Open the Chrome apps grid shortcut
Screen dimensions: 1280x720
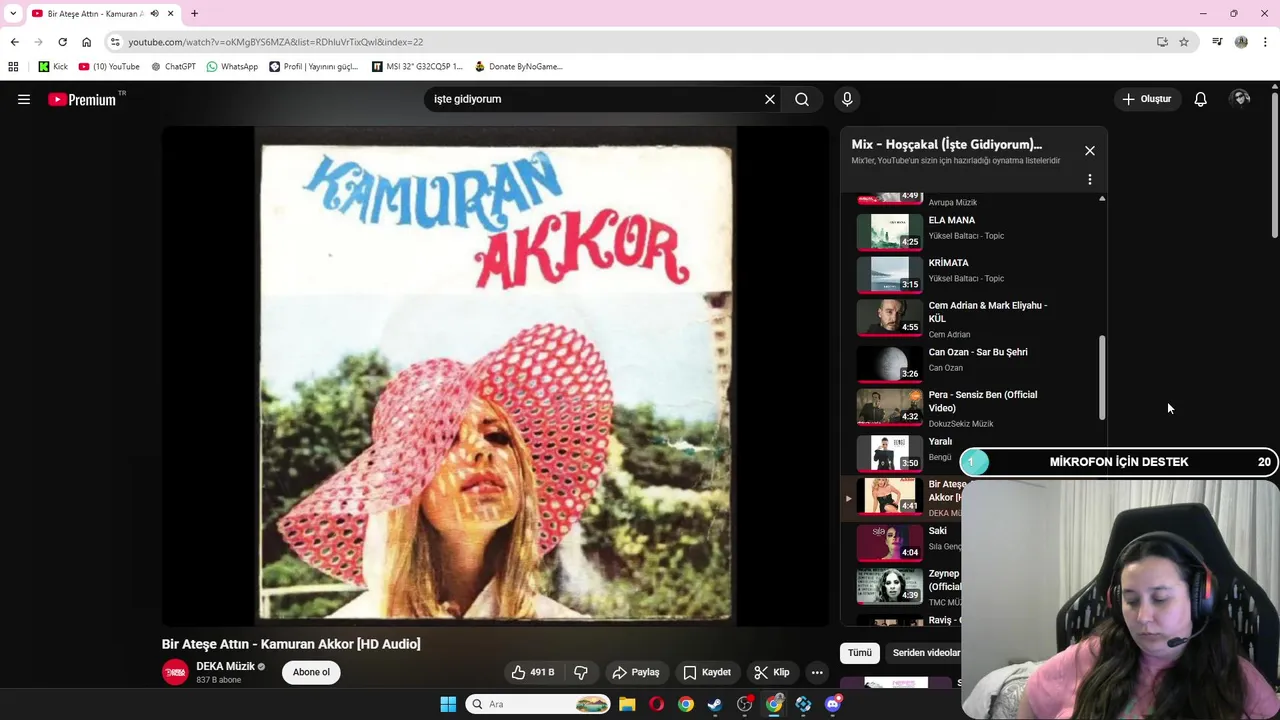13,66
